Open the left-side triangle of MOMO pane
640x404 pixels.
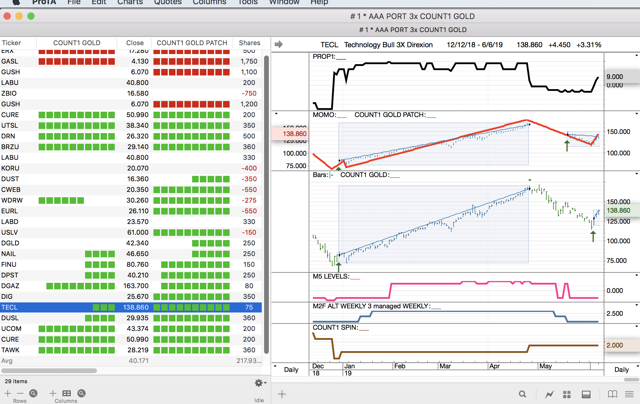point(276,114)
